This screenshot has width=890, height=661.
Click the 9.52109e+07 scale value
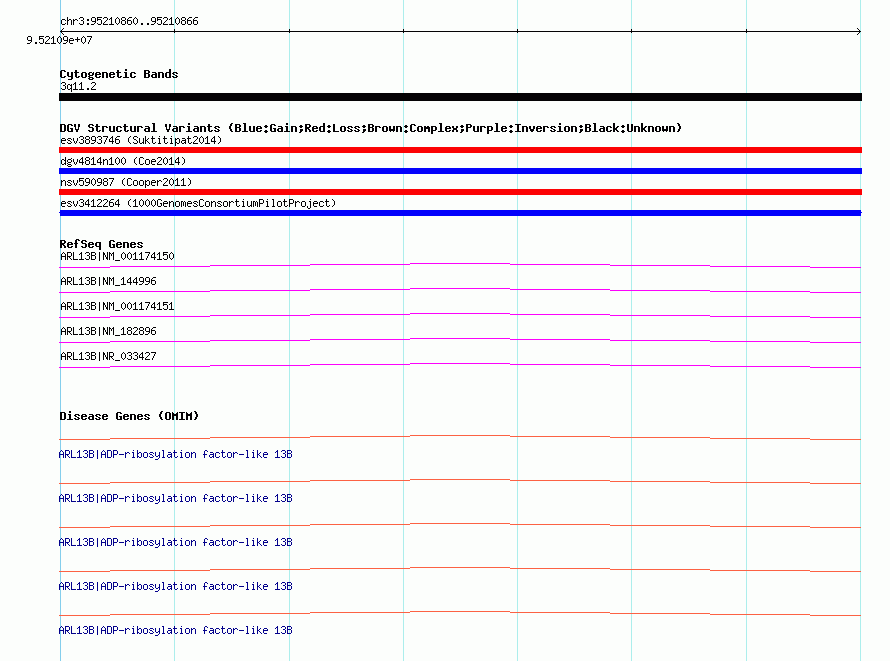tap(59, 40)
